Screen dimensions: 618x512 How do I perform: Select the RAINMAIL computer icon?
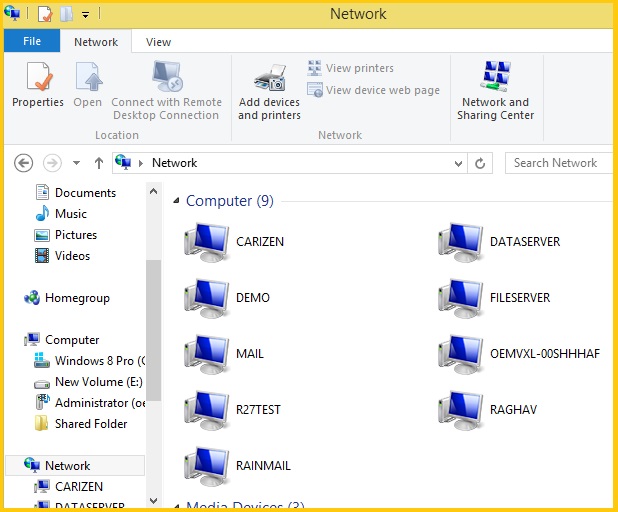[x=206, y=466]
